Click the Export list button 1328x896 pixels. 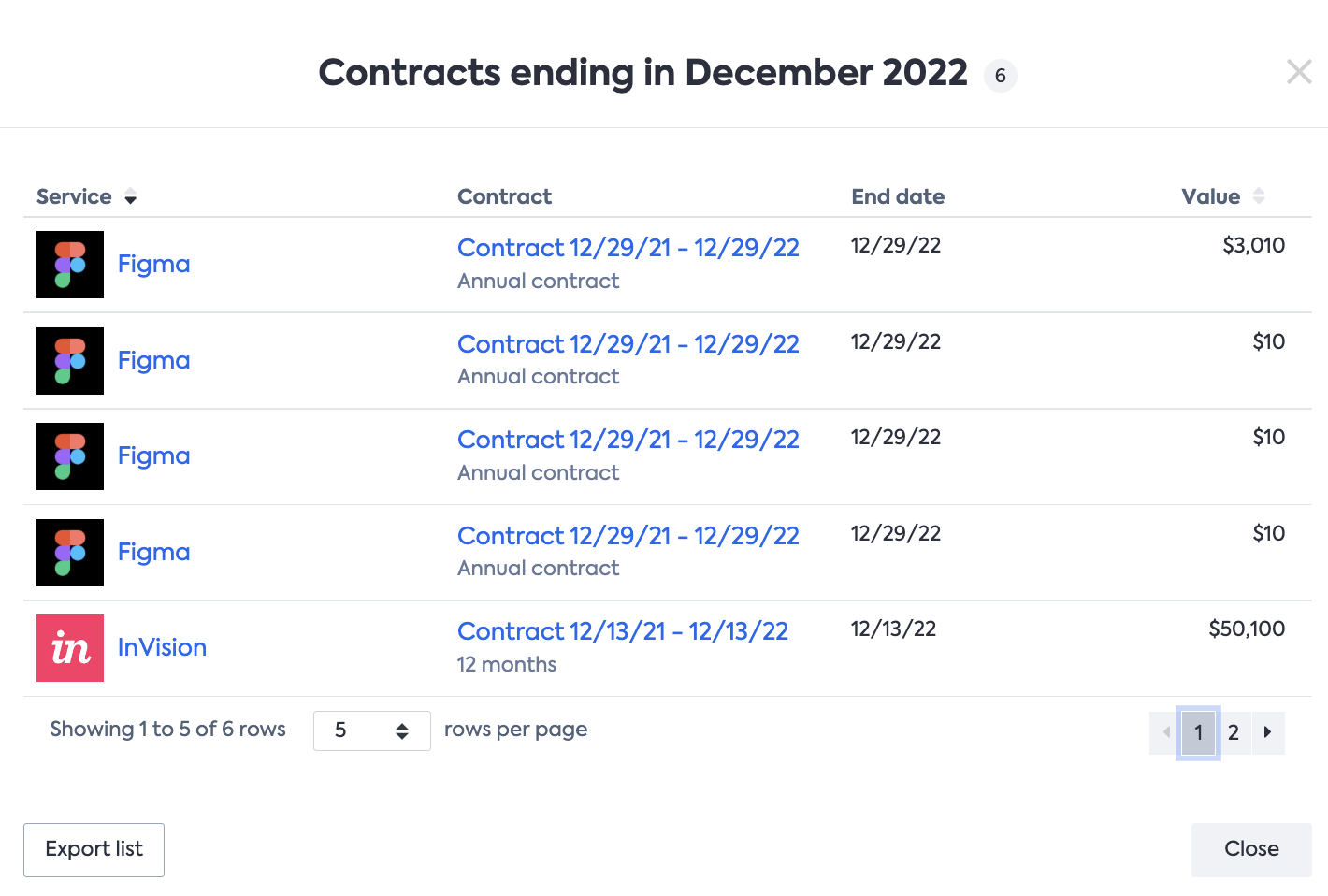(94, 849)
